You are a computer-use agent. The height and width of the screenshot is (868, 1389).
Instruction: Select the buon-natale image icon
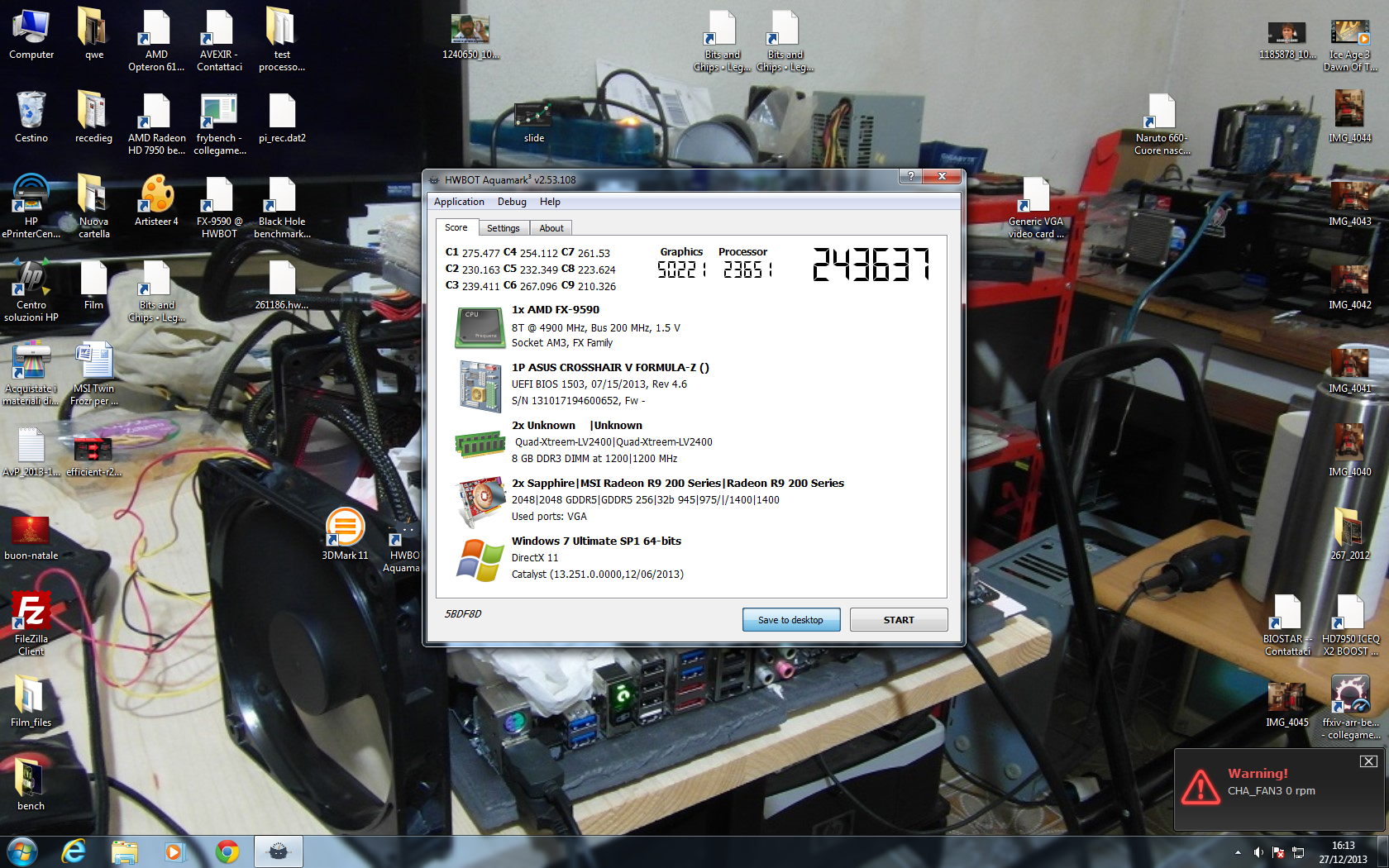31,537
